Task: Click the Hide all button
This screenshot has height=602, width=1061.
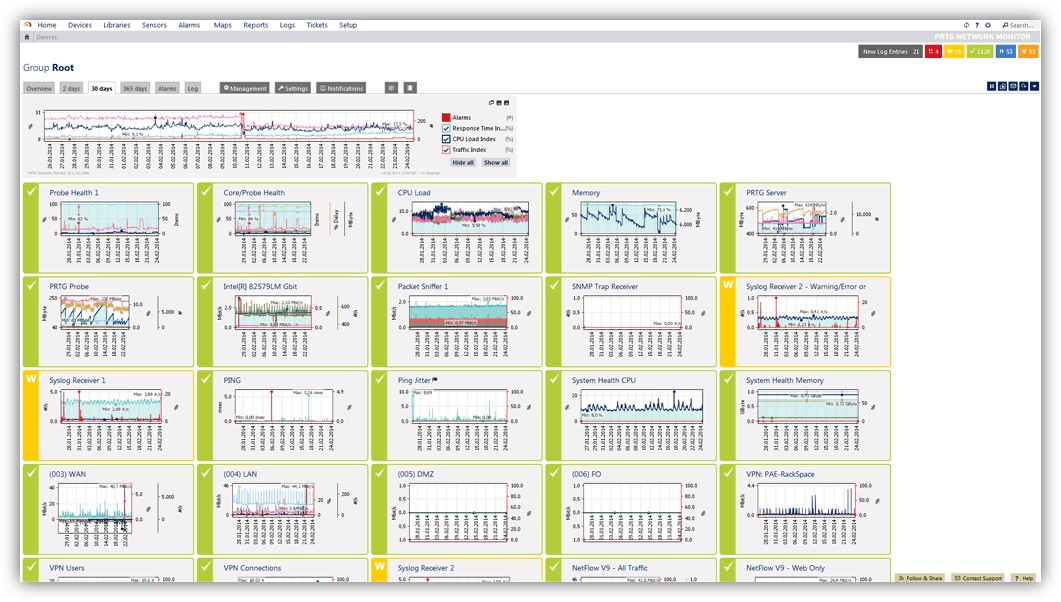Action: tap(463, 162)
